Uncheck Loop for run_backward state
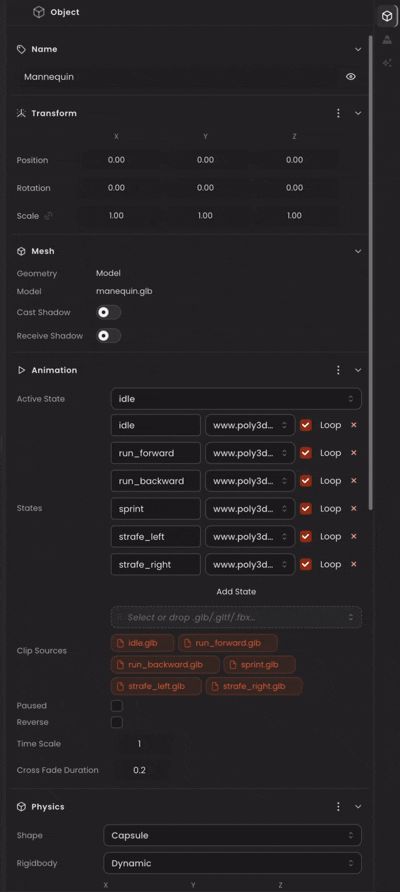Viewport: 400px width, 892px height. [x=306, y=481]
